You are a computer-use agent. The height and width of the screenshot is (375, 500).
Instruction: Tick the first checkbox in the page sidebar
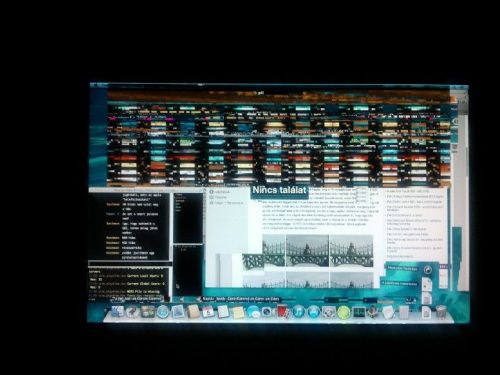click(x=211, y=192)
